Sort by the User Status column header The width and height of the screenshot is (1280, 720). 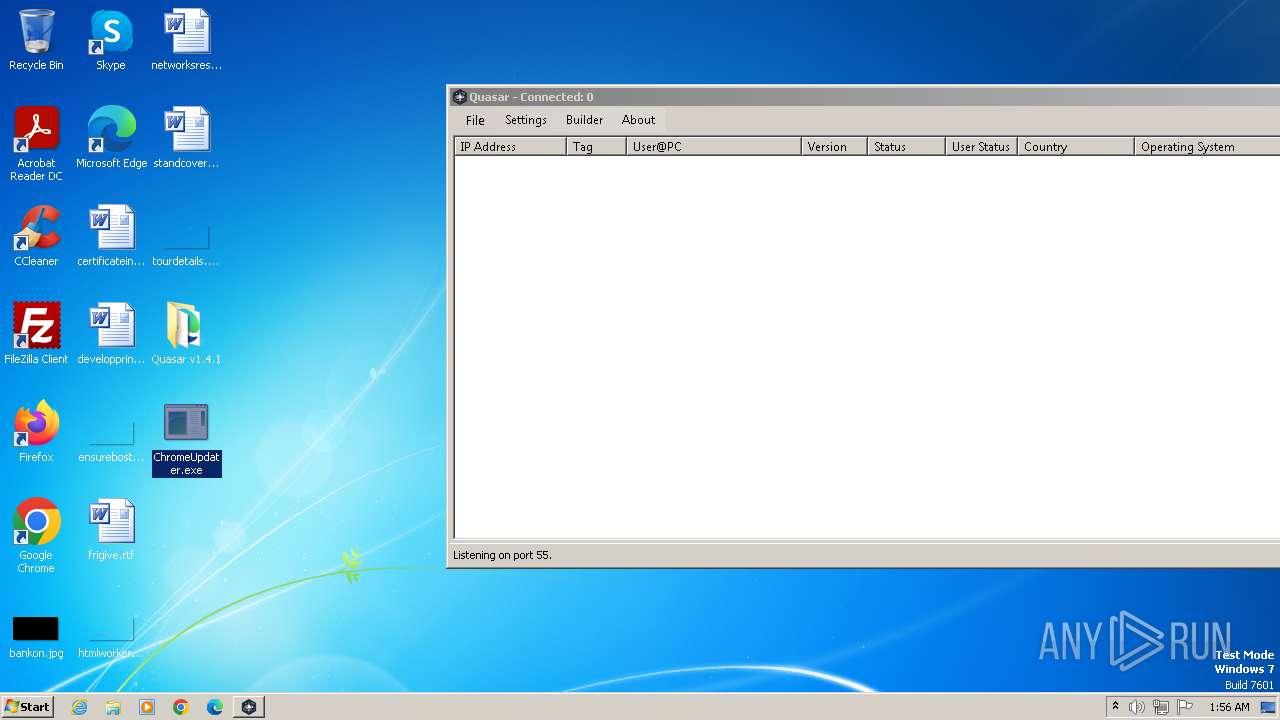[x=981, y=147]
